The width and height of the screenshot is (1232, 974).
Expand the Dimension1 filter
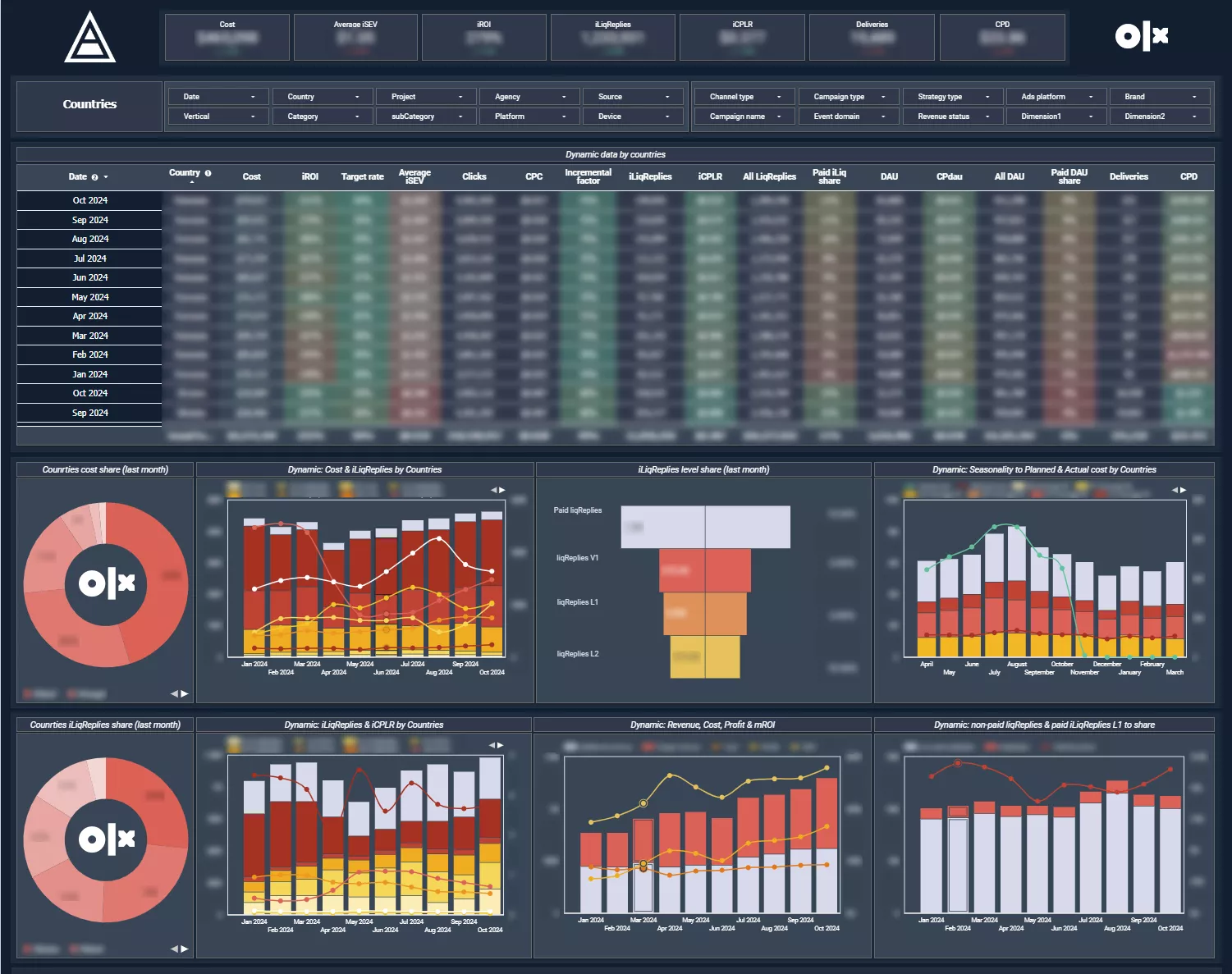[x=1056, y=117]
